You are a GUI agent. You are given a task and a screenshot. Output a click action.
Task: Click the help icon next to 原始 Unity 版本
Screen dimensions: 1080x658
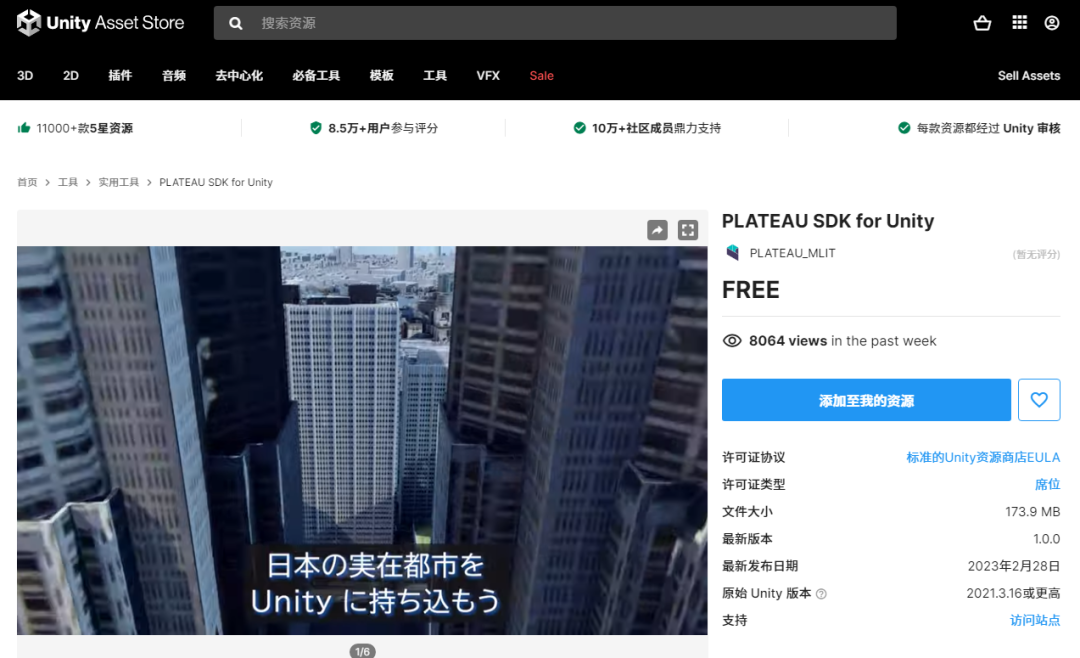click(x=821, y=594)
